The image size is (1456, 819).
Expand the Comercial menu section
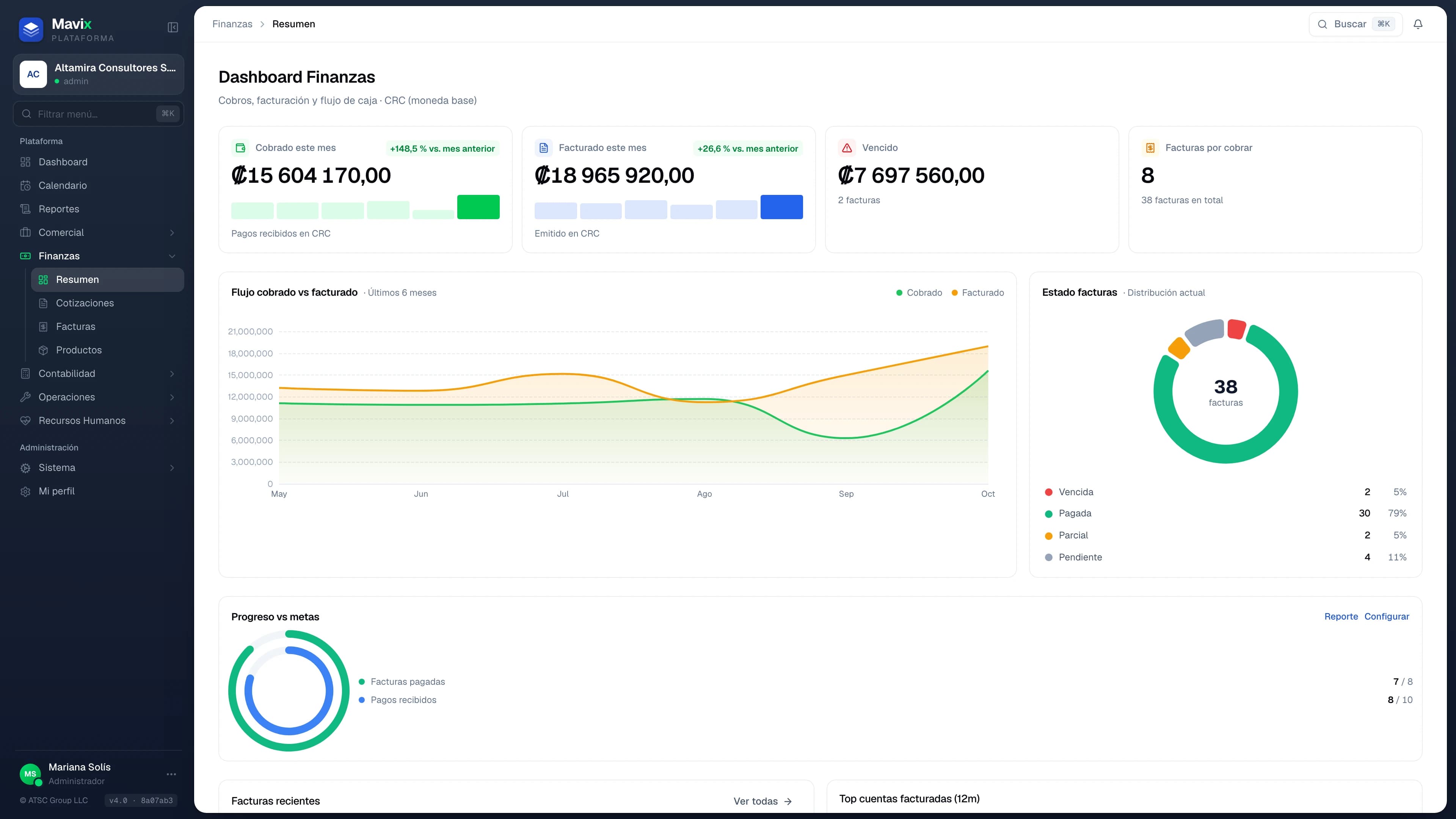tap(98, 233)
